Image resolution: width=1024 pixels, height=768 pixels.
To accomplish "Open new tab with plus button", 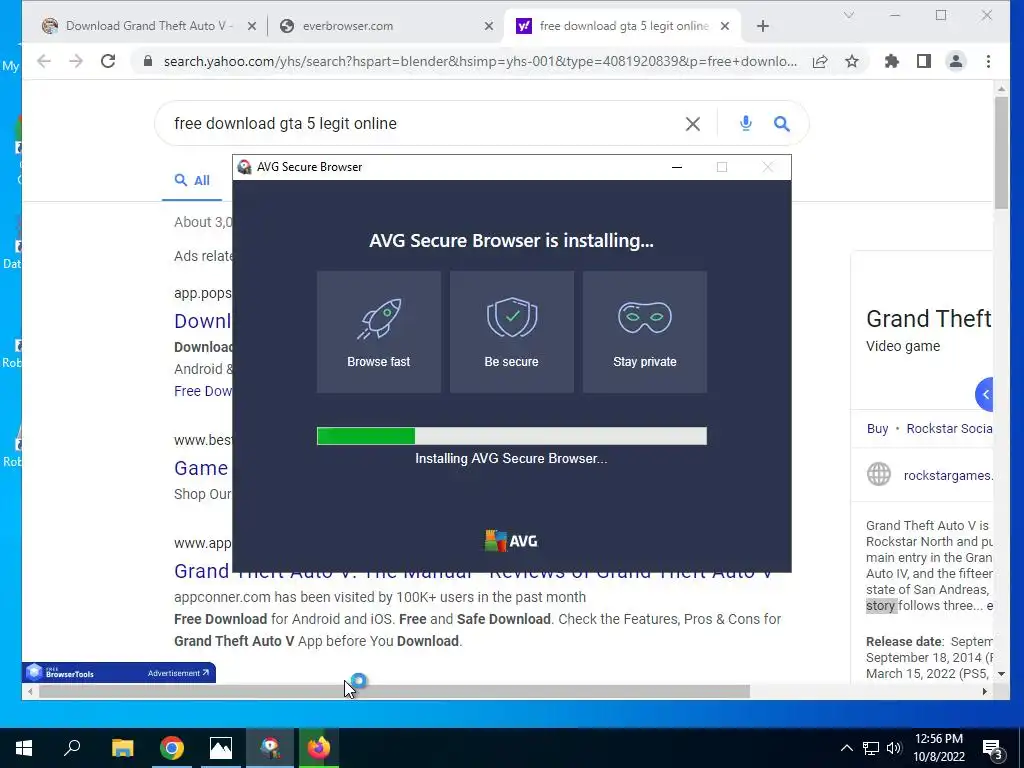I will pyautogui.click(x=763, y=26).
